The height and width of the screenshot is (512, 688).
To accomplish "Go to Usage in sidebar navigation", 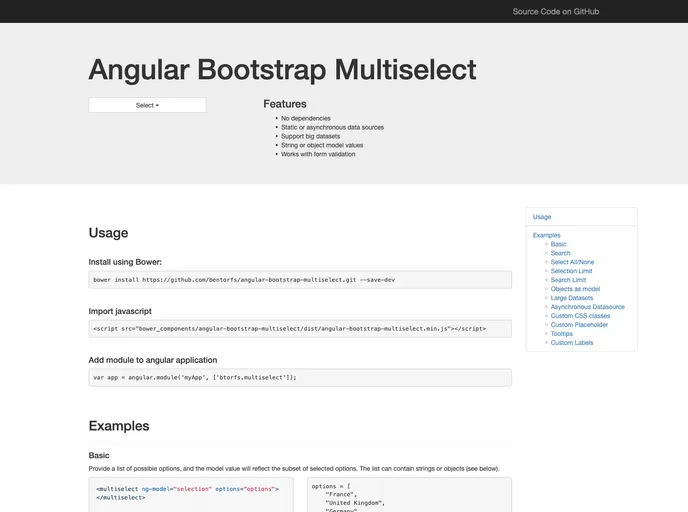I will (x=542, y=217).
